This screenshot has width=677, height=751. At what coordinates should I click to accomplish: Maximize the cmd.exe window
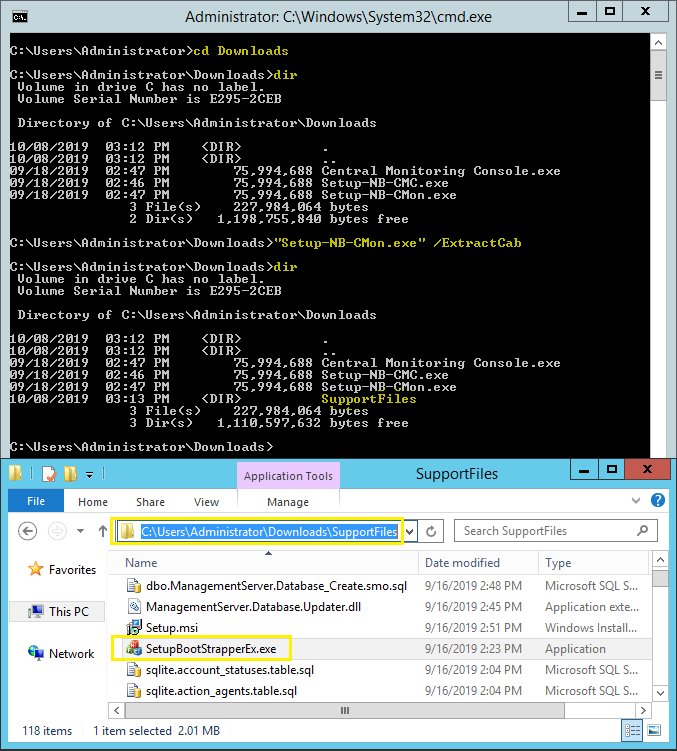point(610,11)
